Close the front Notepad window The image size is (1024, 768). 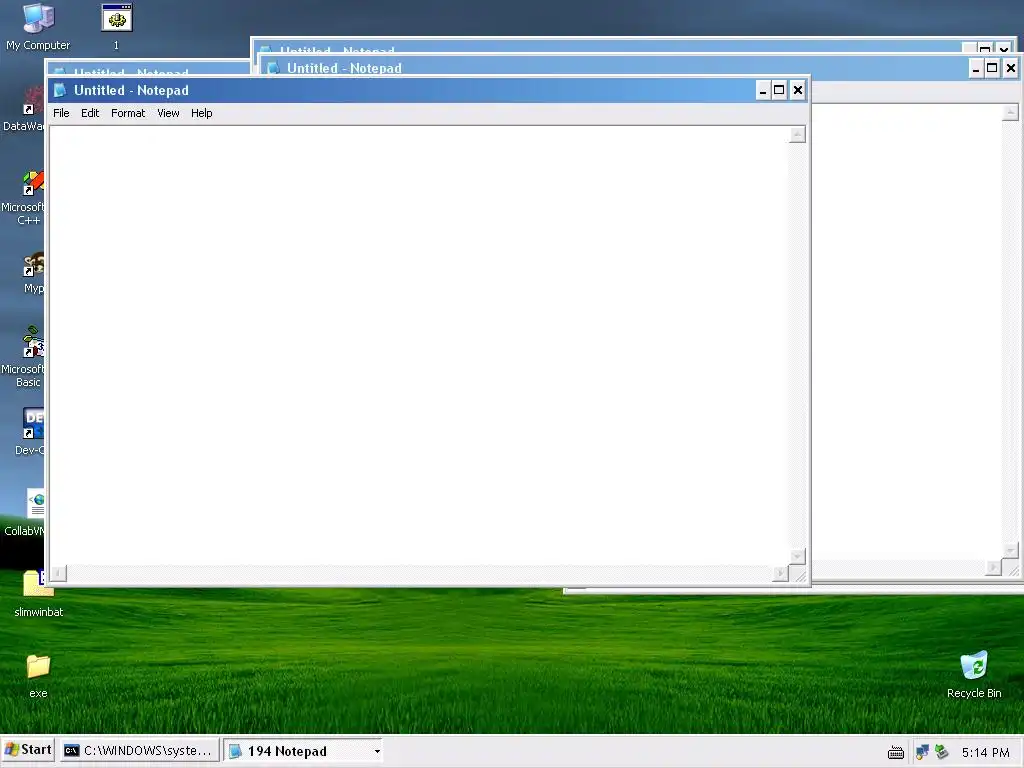(x=797, y=90)
